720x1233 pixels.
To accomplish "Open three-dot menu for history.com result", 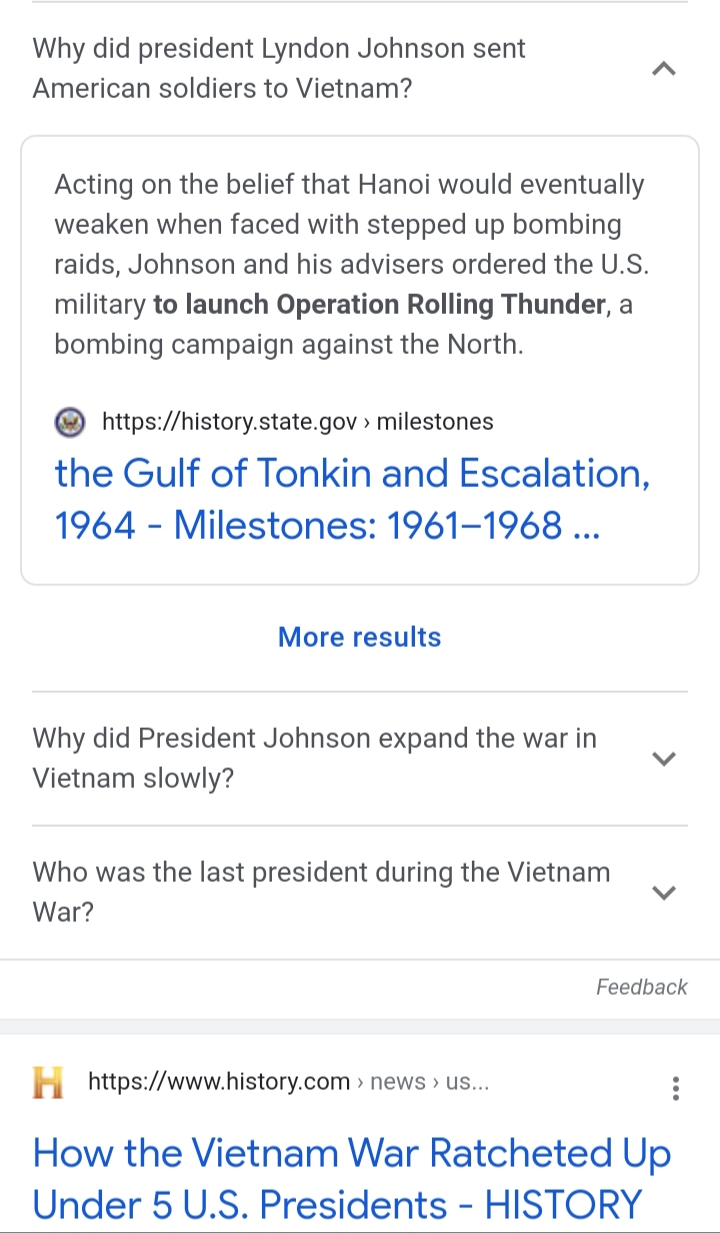I will click(676, 1088).
